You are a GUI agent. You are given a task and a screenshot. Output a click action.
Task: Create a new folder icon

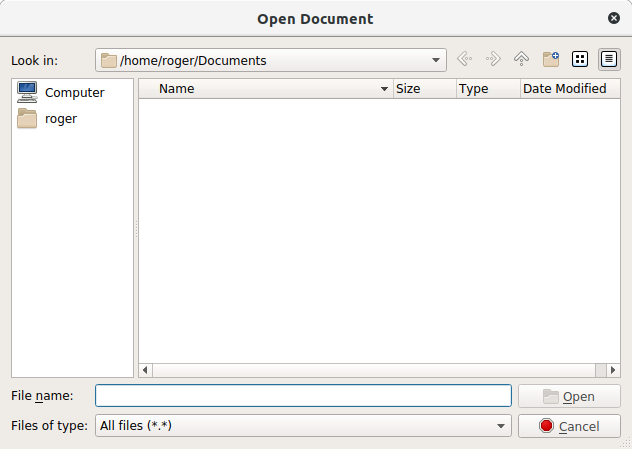click(x=550, y=60)
